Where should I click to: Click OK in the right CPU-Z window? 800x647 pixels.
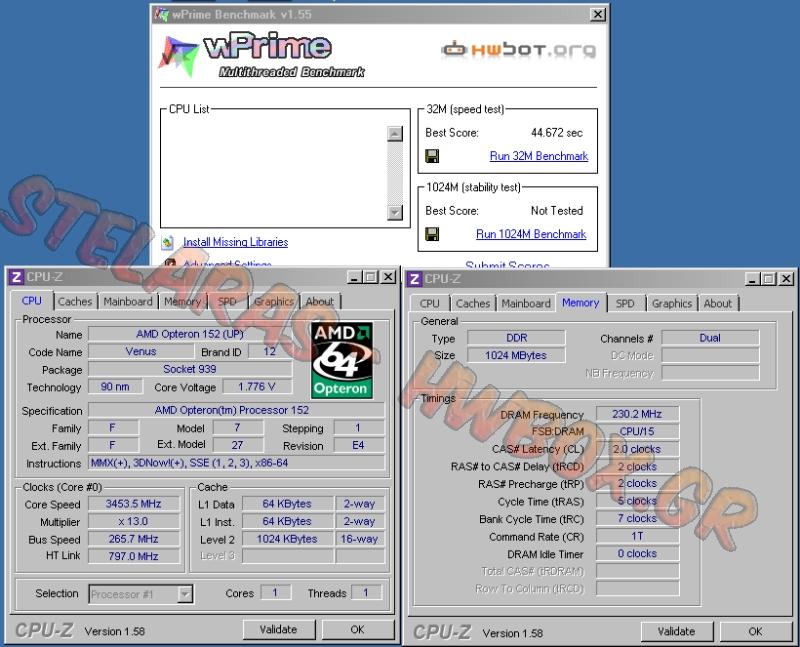(x=756, y=632)
